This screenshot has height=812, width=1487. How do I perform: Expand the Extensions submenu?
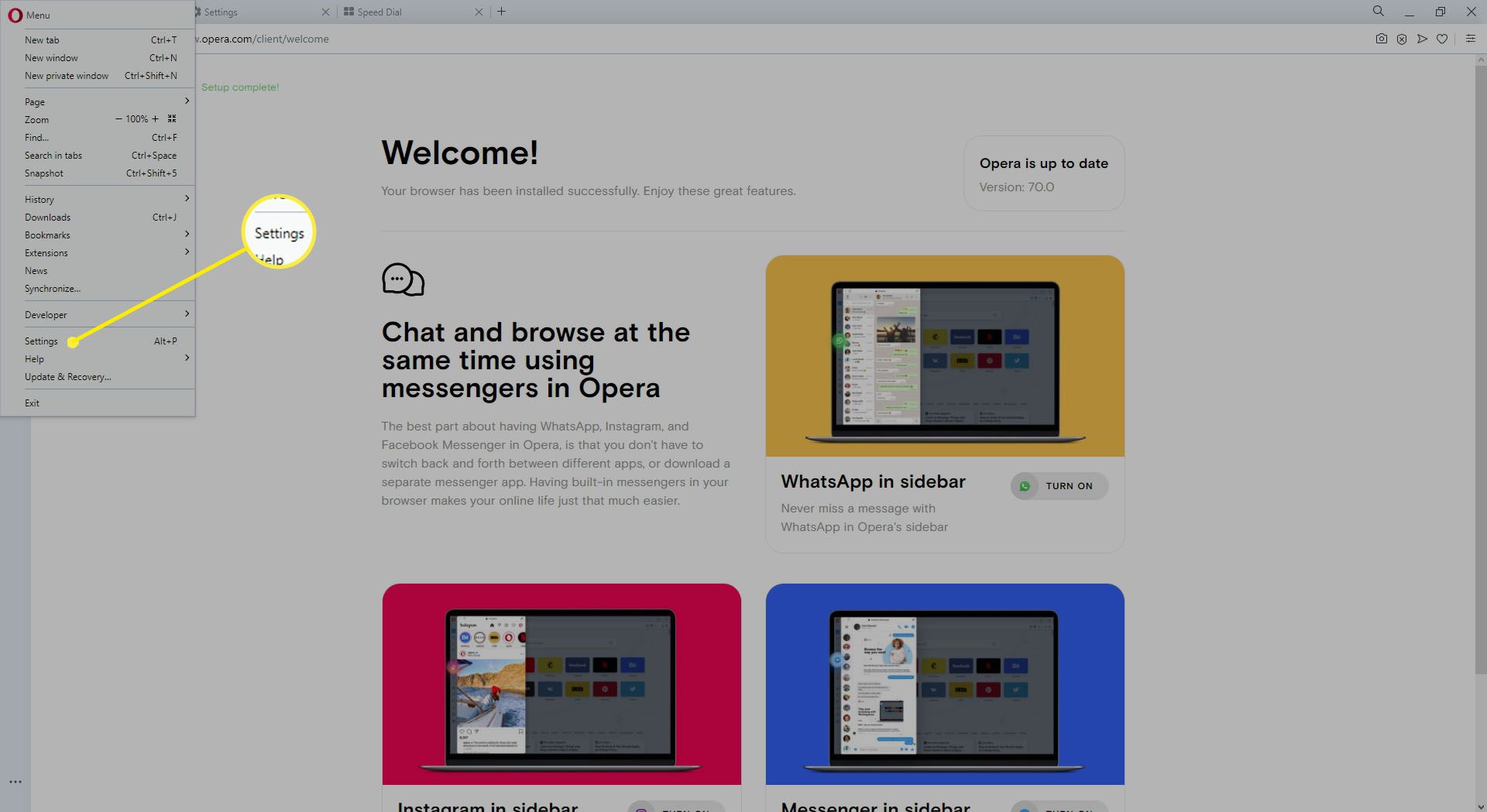[98, 253]
